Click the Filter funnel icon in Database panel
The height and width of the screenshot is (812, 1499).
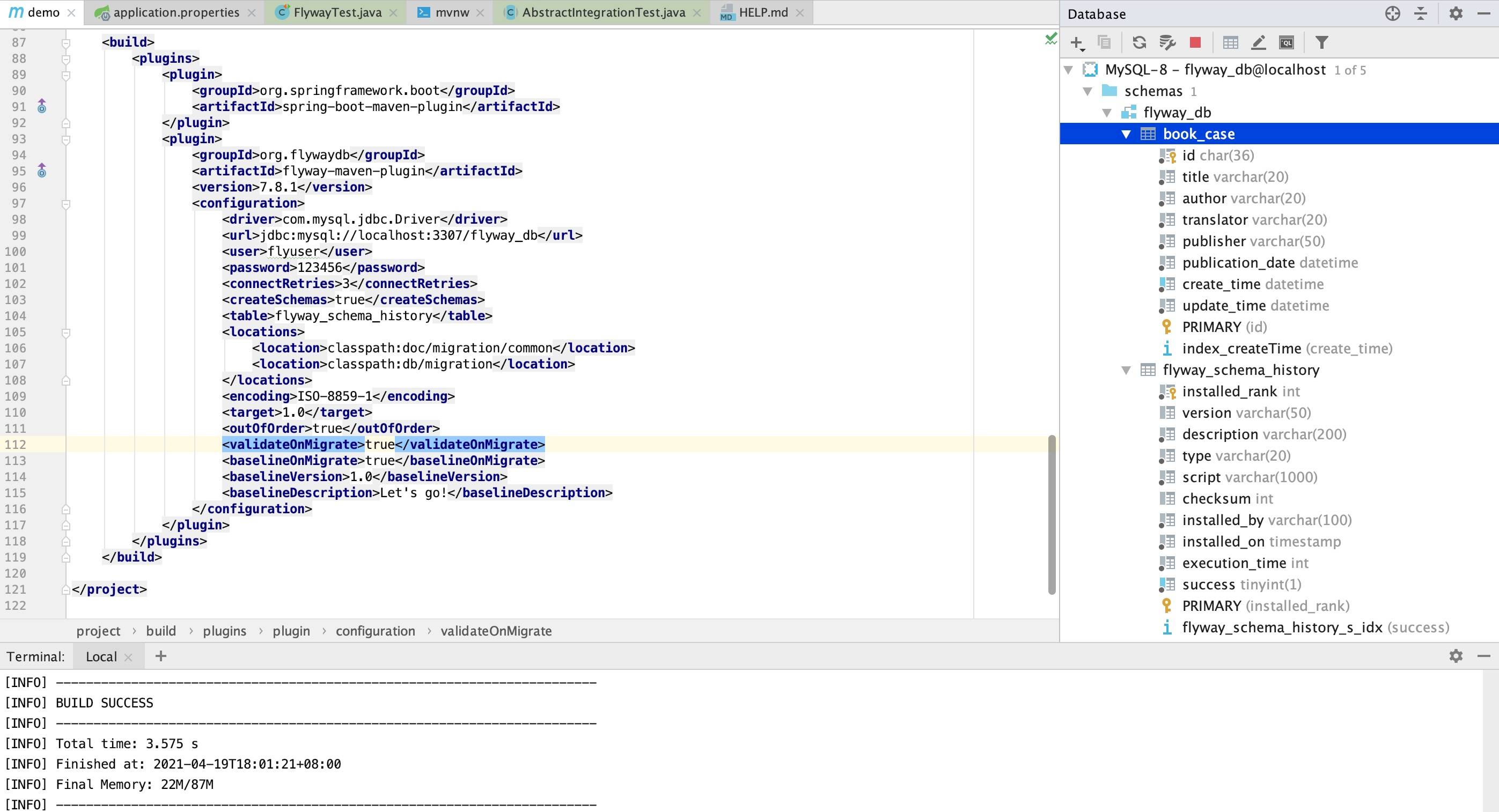(x=1321, y=42)
